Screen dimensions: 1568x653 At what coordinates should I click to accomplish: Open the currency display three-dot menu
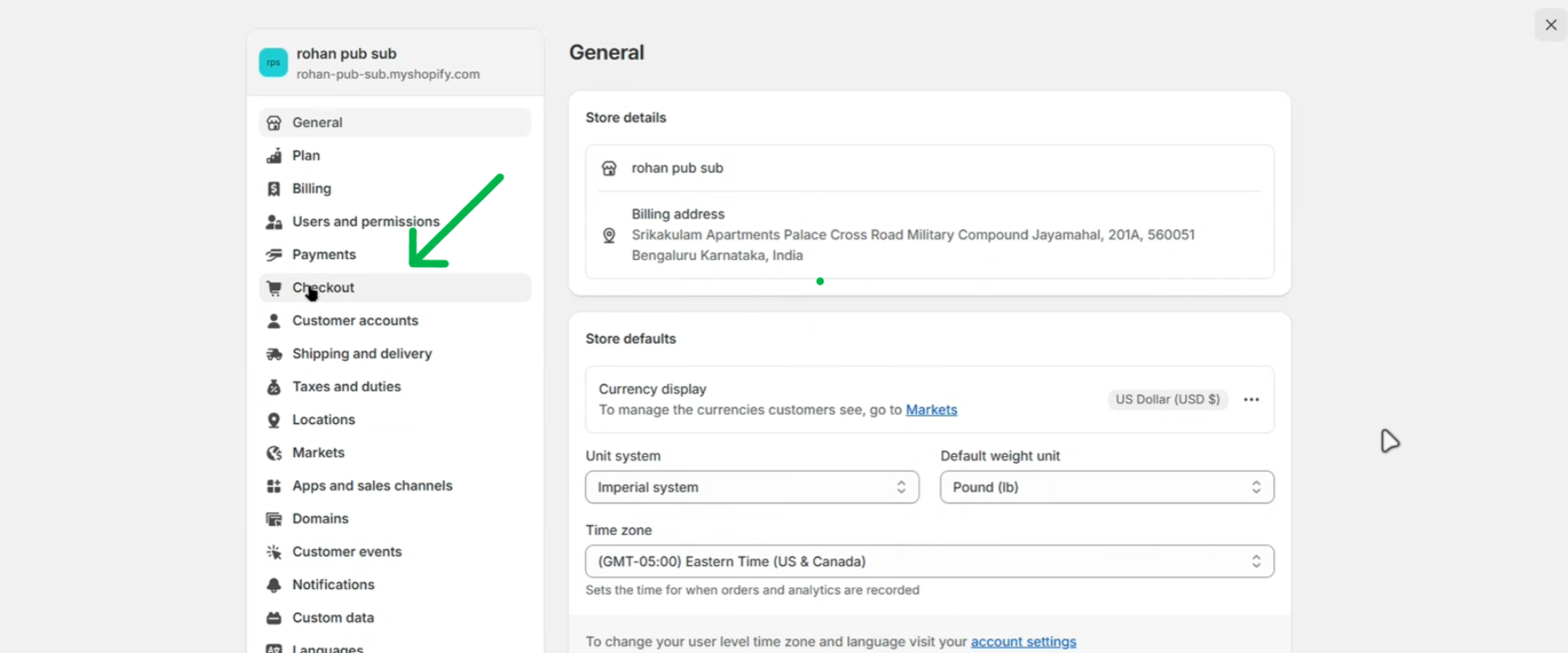pos(1251,399)
